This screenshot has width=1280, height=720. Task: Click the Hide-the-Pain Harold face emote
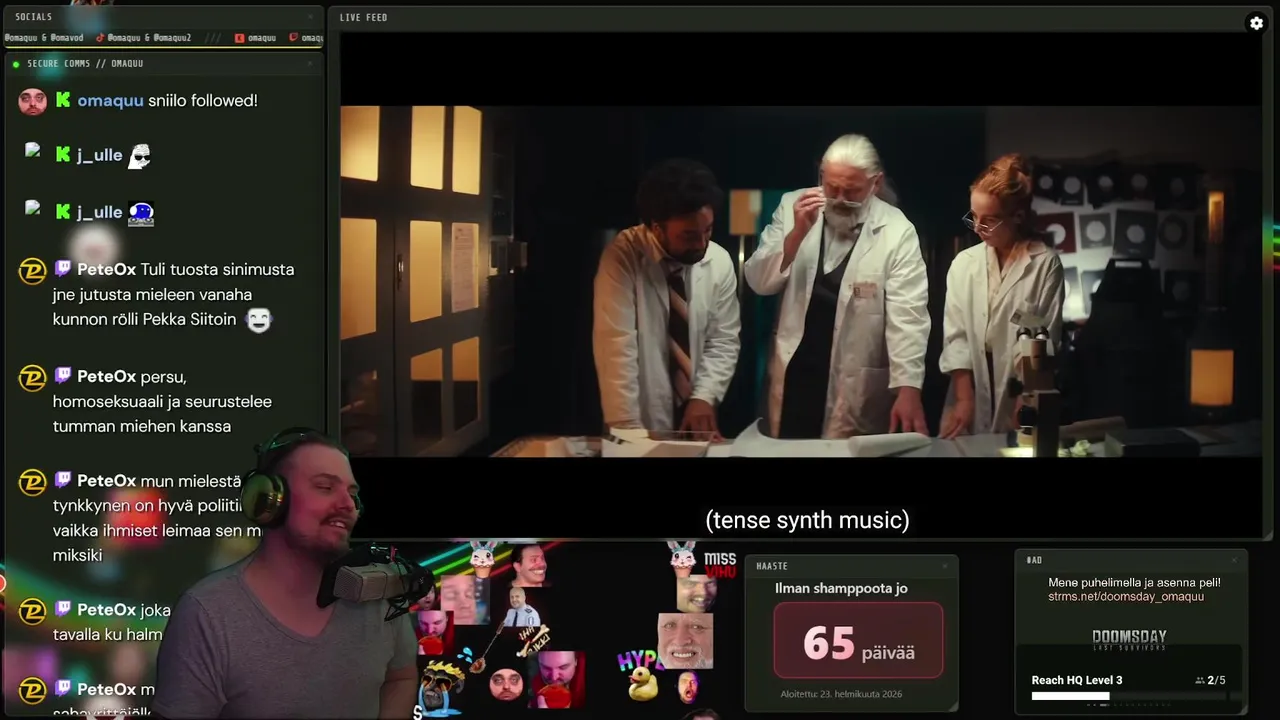pos(685,641)
